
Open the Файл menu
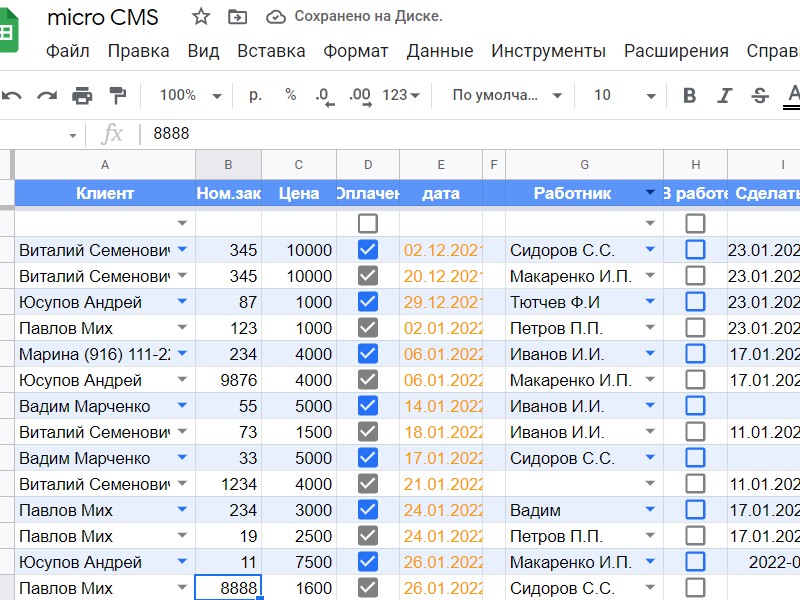click(67, 51)
